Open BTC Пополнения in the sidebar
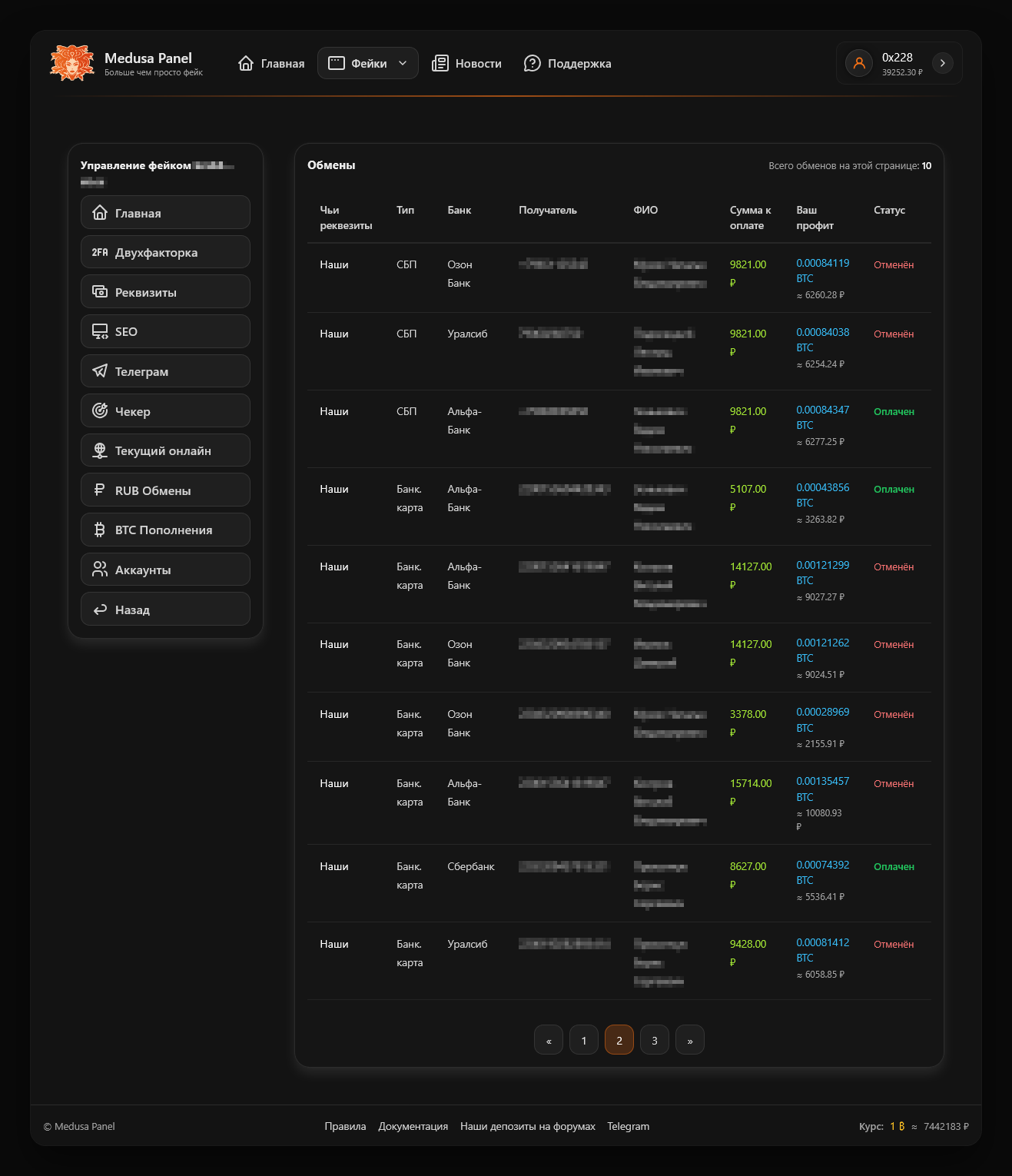This screenshot has height=1176, width=1012. [x=165, y=530]
